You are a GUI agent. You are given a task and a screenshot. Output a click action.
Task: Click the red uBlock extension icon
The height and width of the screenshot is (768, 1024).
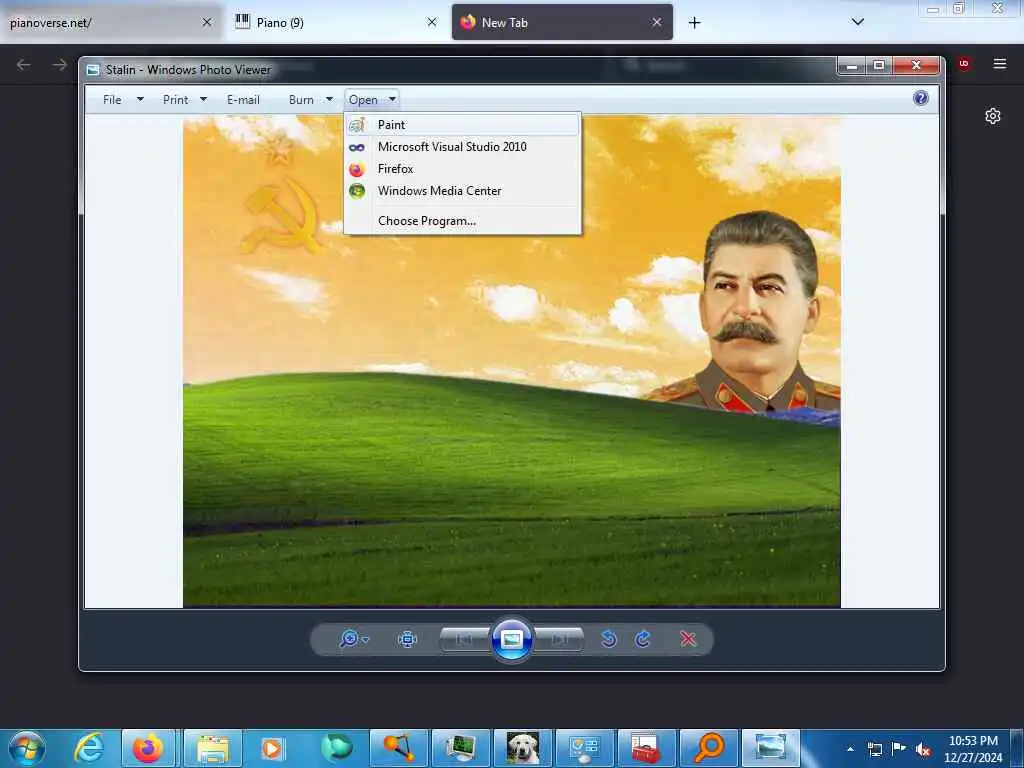tap(964, 63)
